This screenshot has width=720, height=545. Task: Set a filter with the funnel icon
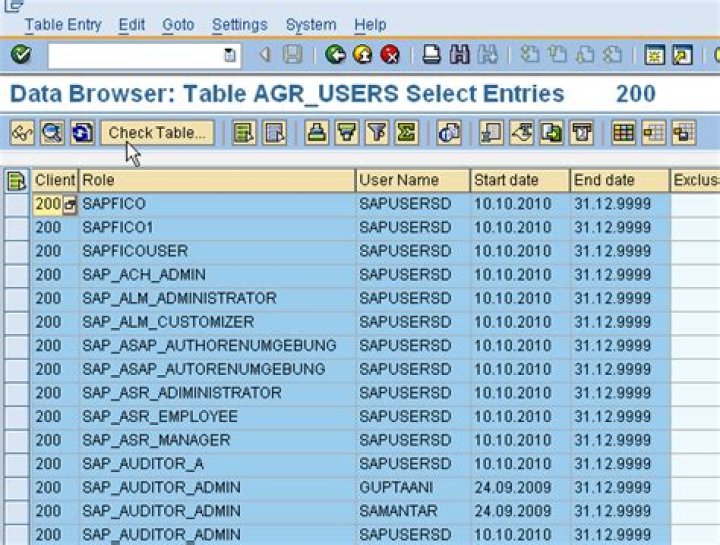point(377,133)
